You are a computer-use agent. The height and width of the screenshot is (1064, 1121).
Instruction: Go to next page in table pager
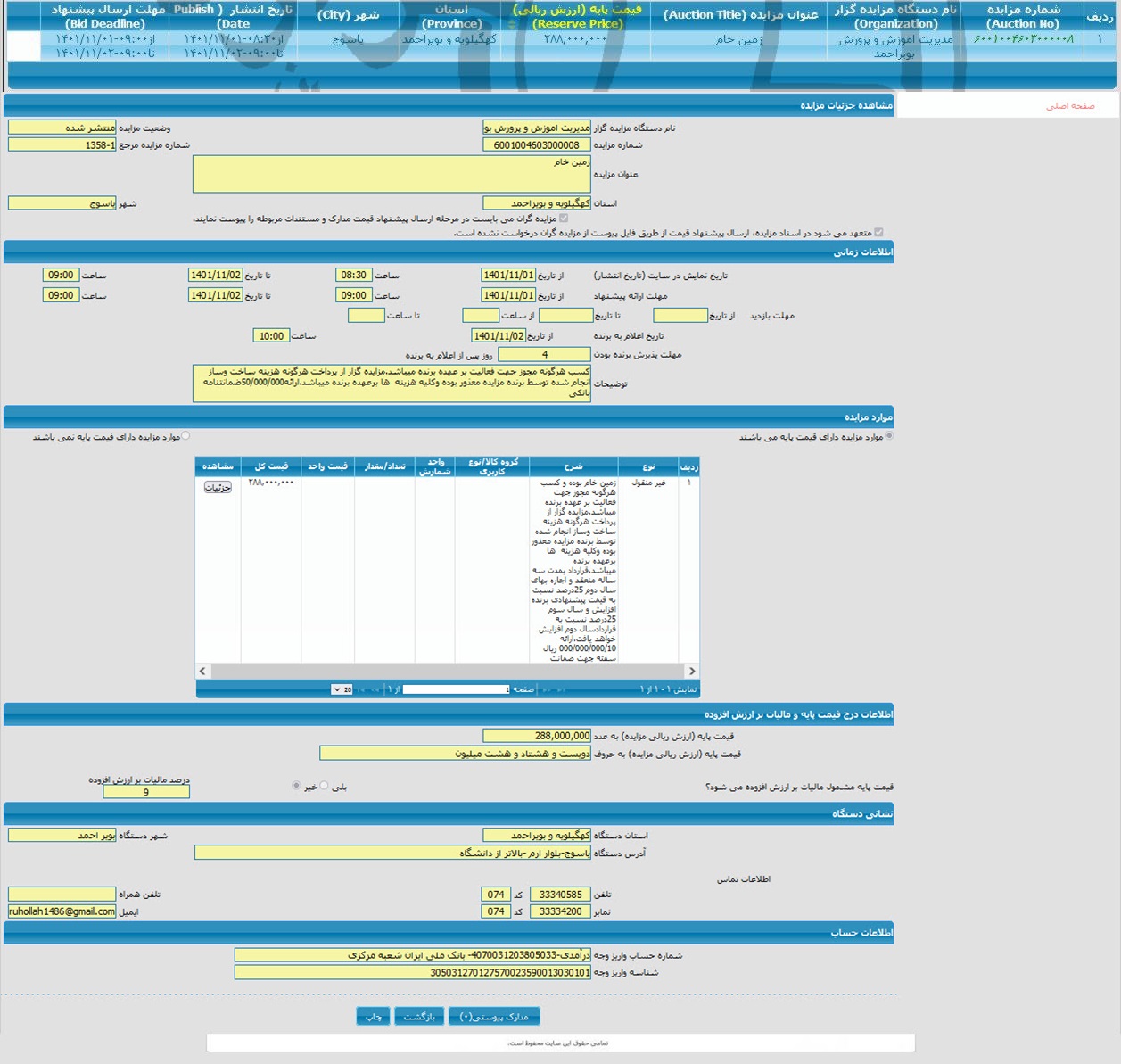pos(374,689)
